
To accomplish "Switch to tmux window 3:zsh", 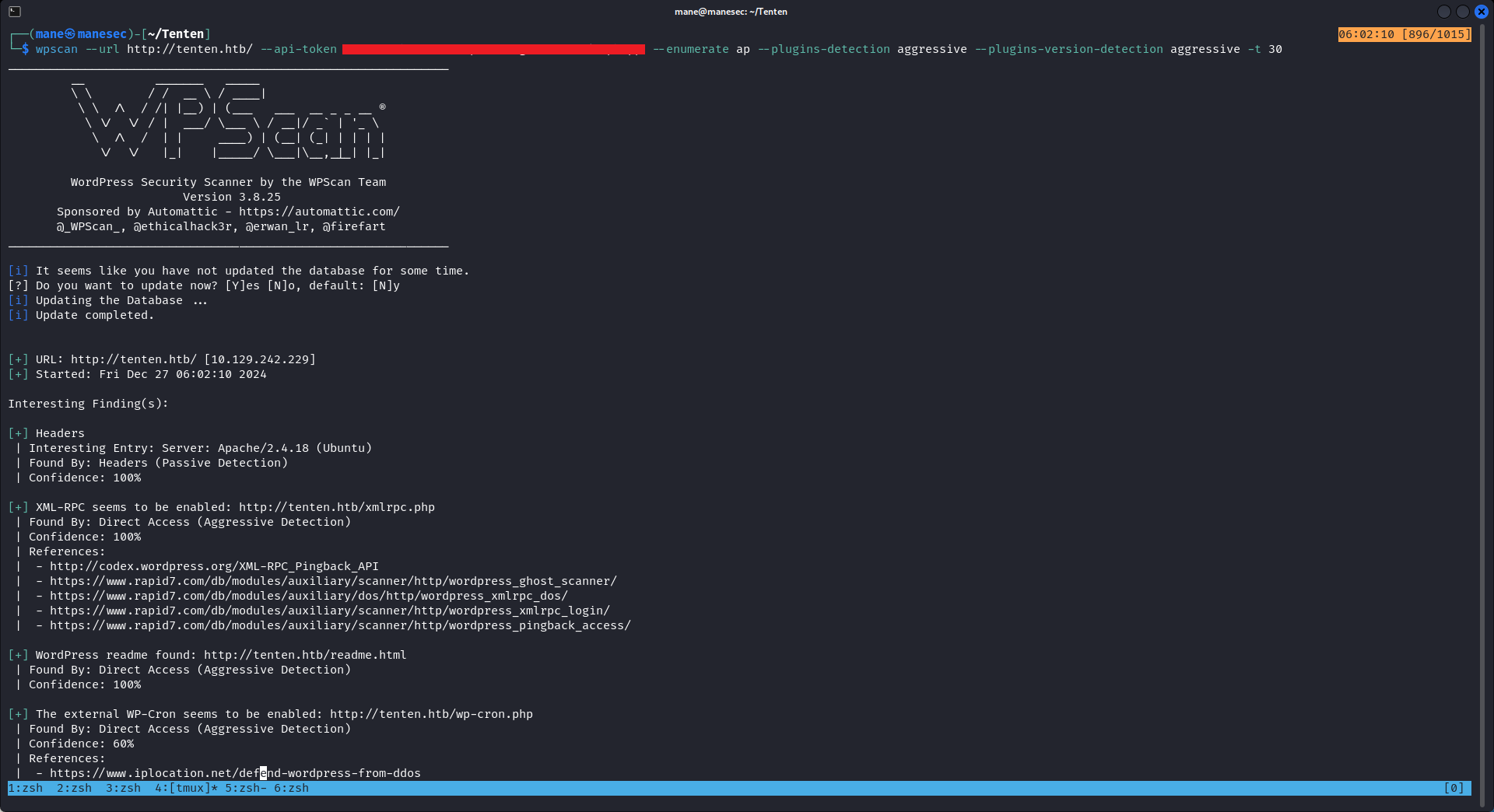I will 123,788.
